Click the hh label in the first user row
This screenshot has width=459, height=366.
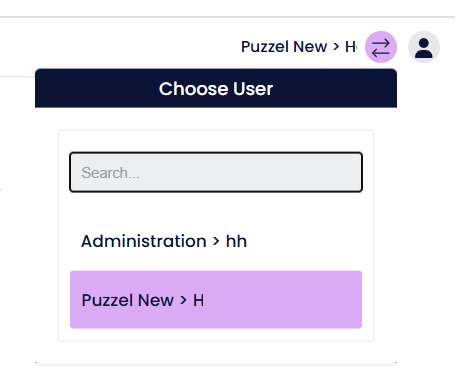point(236,241)
